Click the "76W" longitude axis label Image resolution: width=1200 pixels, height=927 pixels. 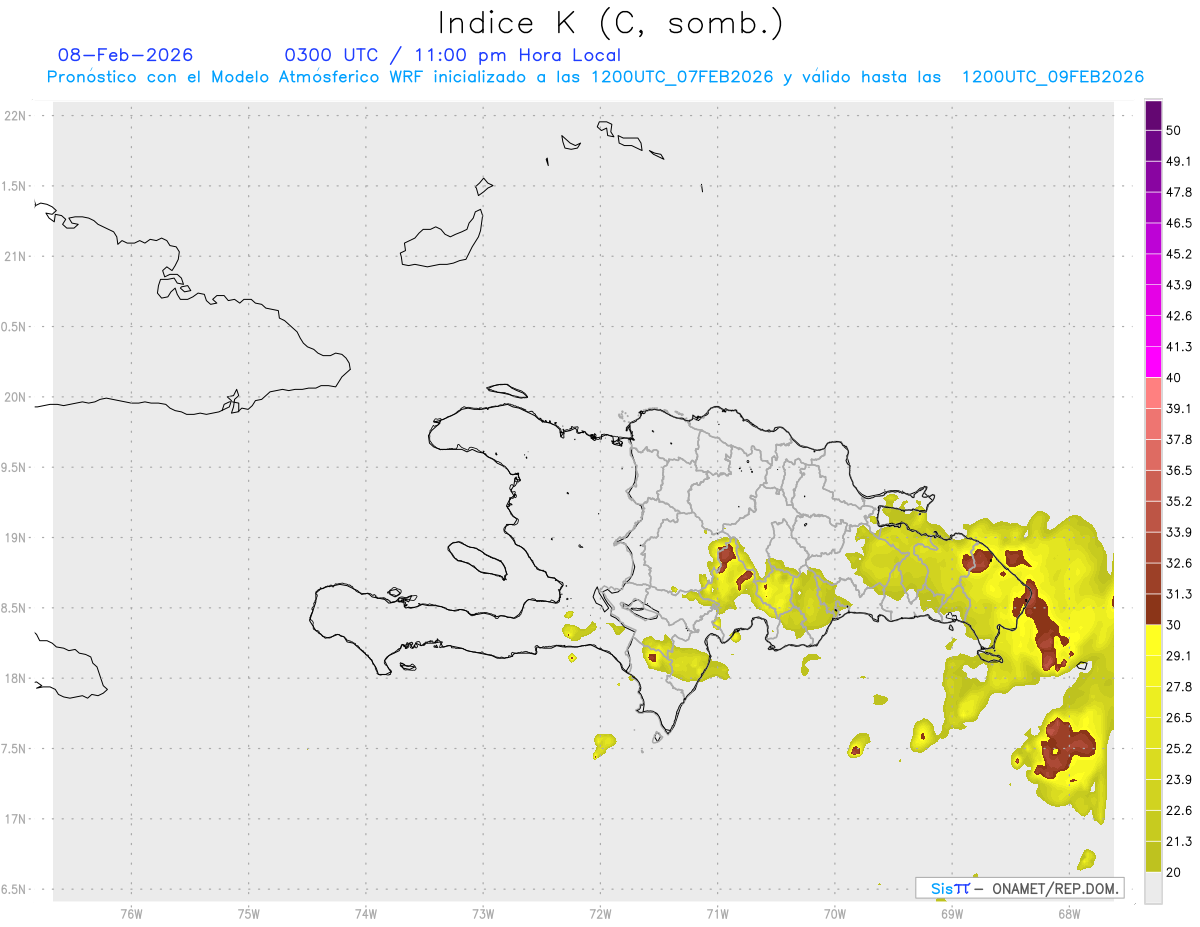point(131,913)
